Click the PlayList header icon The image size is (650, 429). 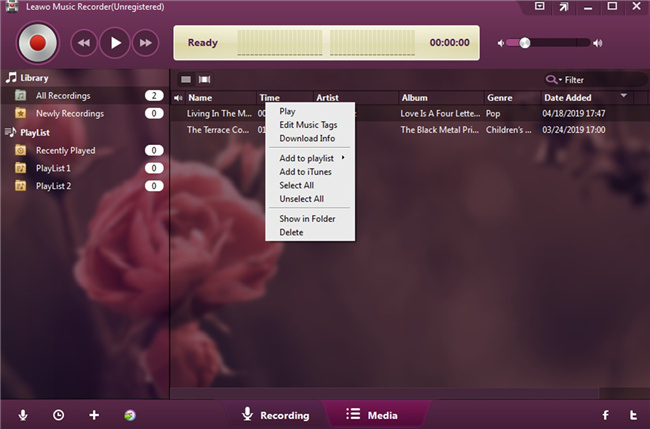pyautogui.click(x=10, y=132)
